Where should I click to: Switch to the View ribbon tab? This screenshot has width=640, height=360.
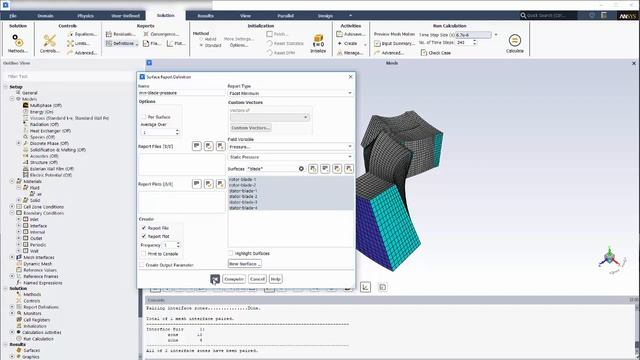coord(245,16)
